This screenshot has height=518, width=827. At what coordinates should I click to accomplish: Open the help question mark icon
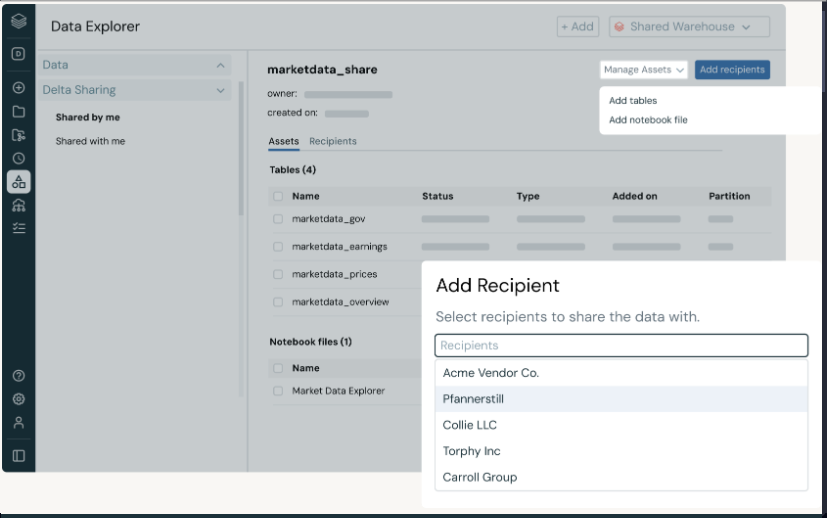coord(18,376)
